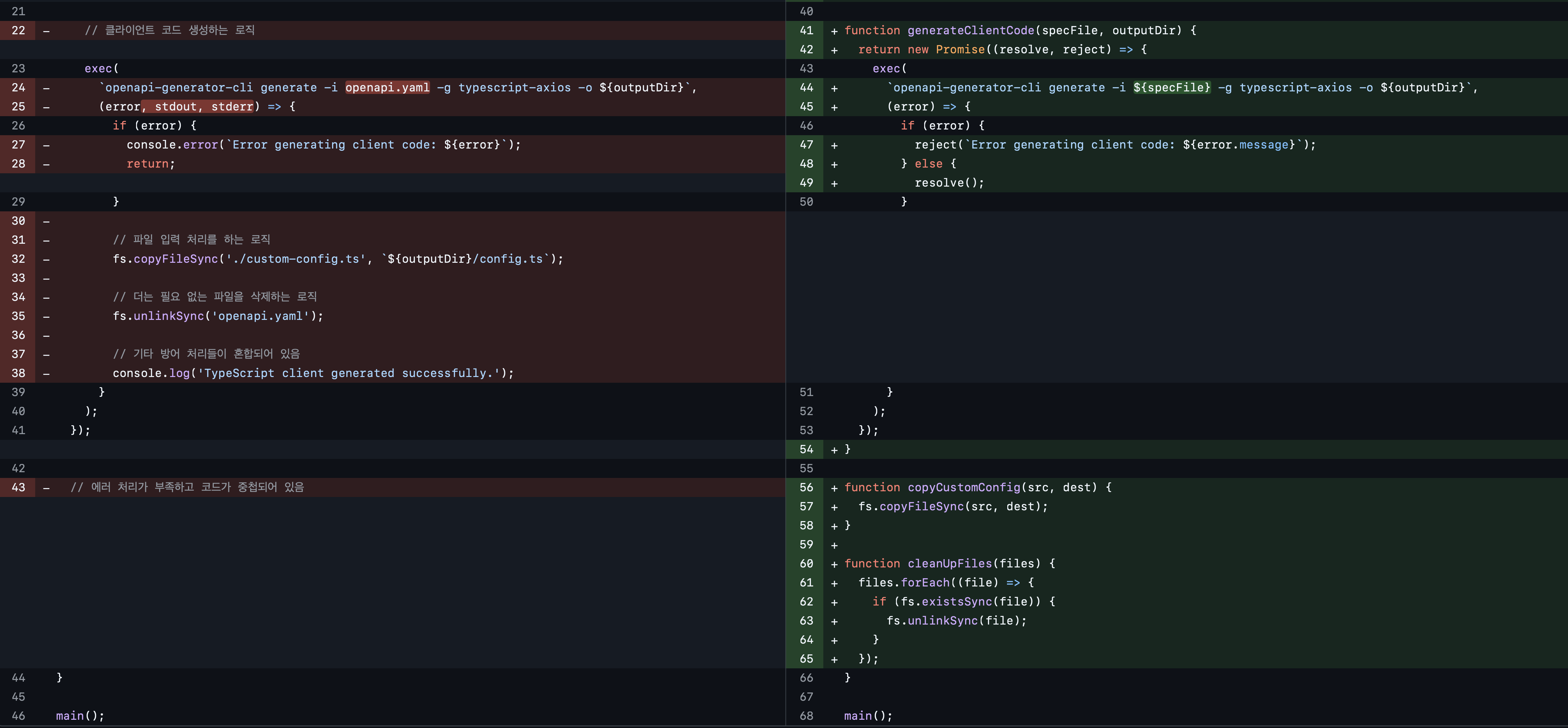The width and height of the screenshot is (1568, 728).
Task: Click the added 'resolve();' statement
Action: tap(949, 183)
